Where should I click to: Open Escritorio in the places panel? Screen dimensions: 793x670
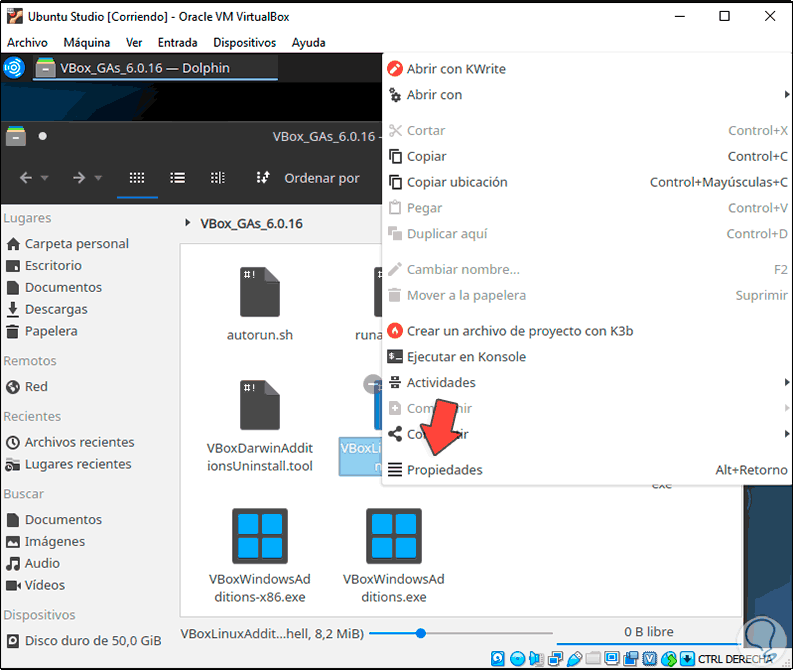point(43,265)
